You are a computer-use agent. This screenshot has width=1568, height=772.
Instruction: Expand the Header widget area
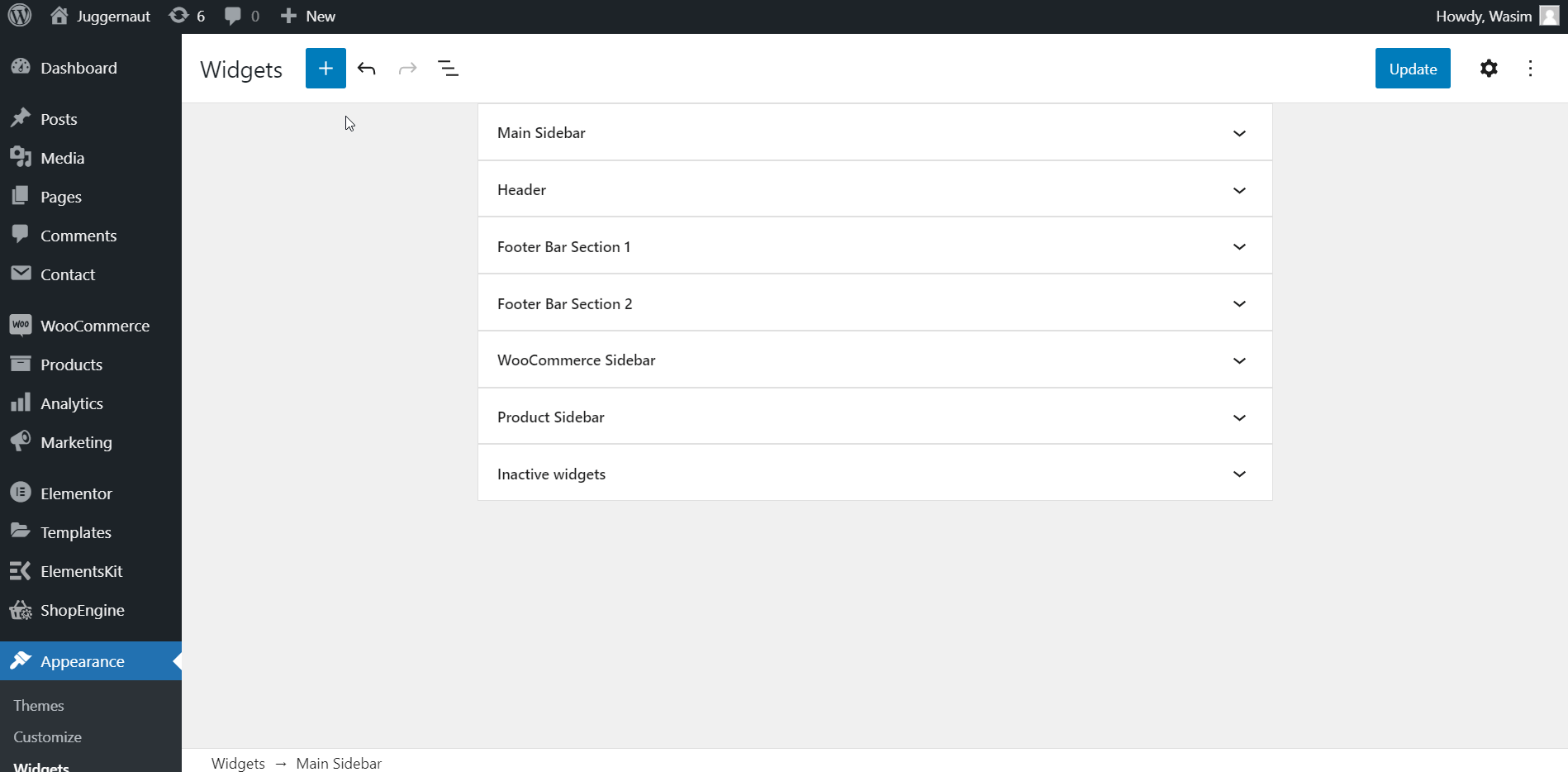coord(875,190)
